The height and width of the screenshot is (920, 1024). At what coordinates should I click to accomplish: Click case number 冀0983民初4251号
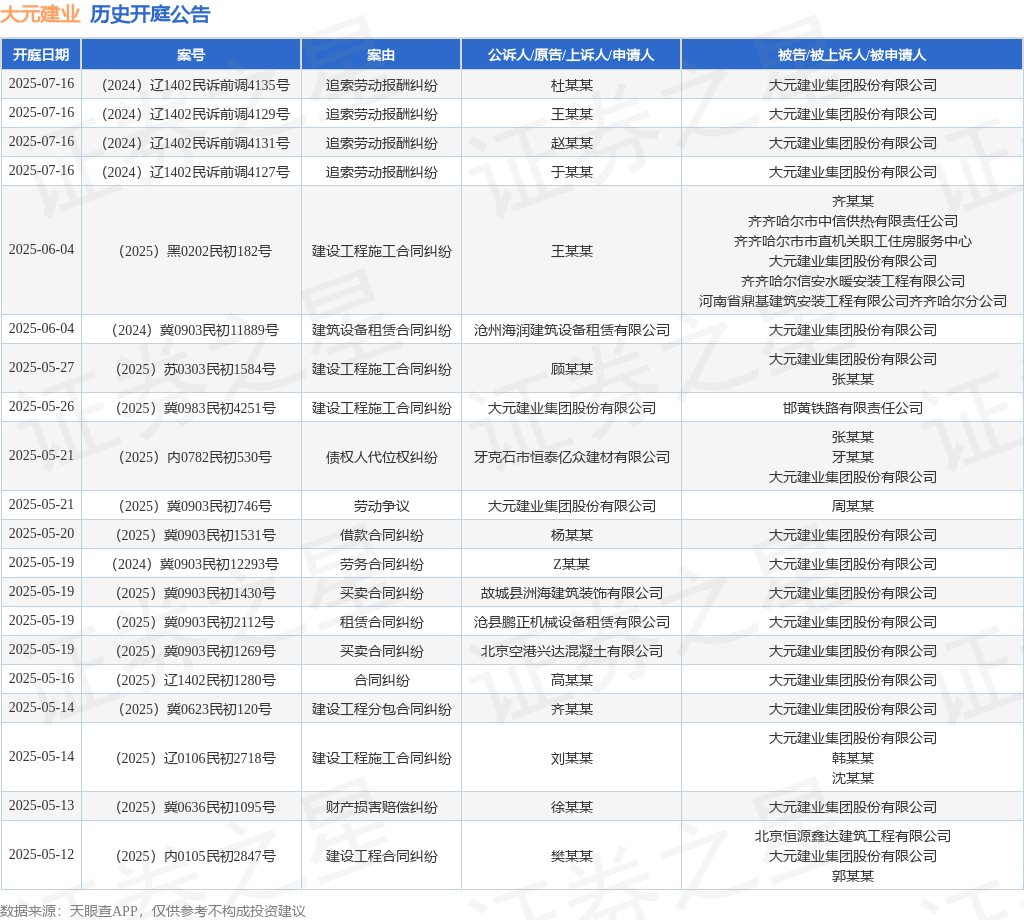[195, 409]
